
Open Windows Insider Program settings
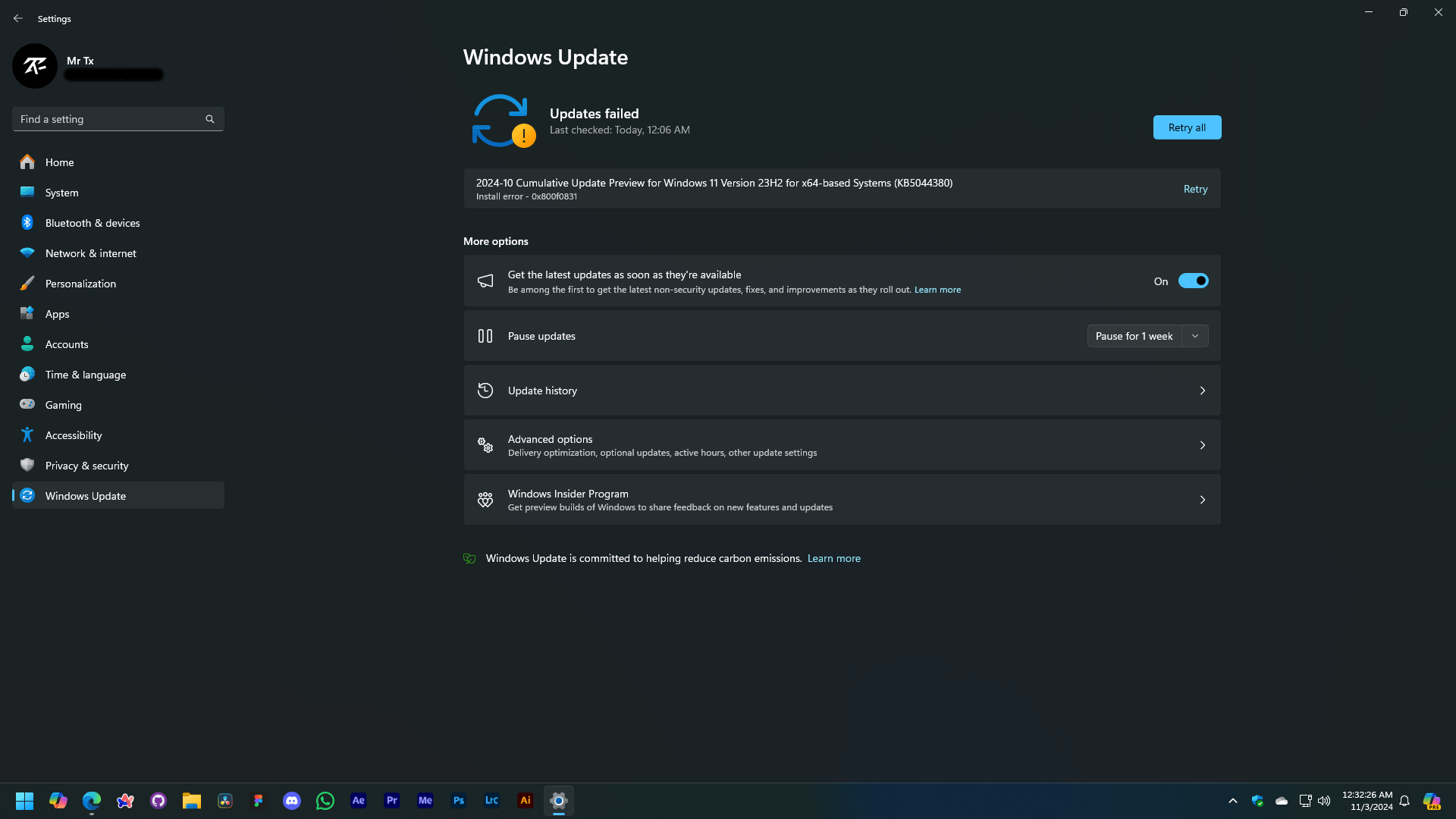[842, 500]
